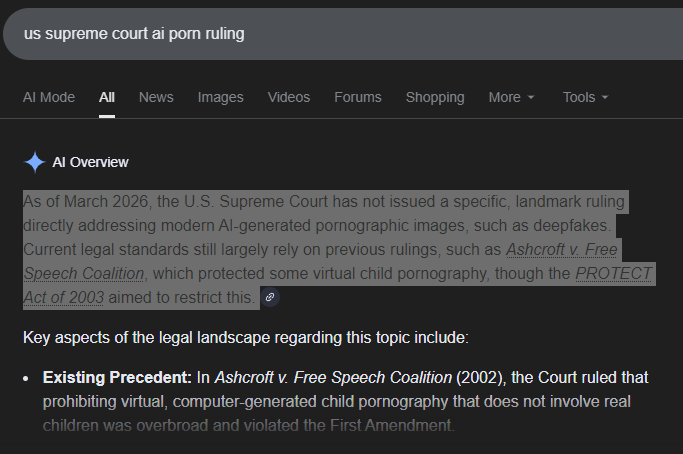The image size is (683, 454).
Task: Switch to AI Mode tab
Action: [x=49, y=97]
